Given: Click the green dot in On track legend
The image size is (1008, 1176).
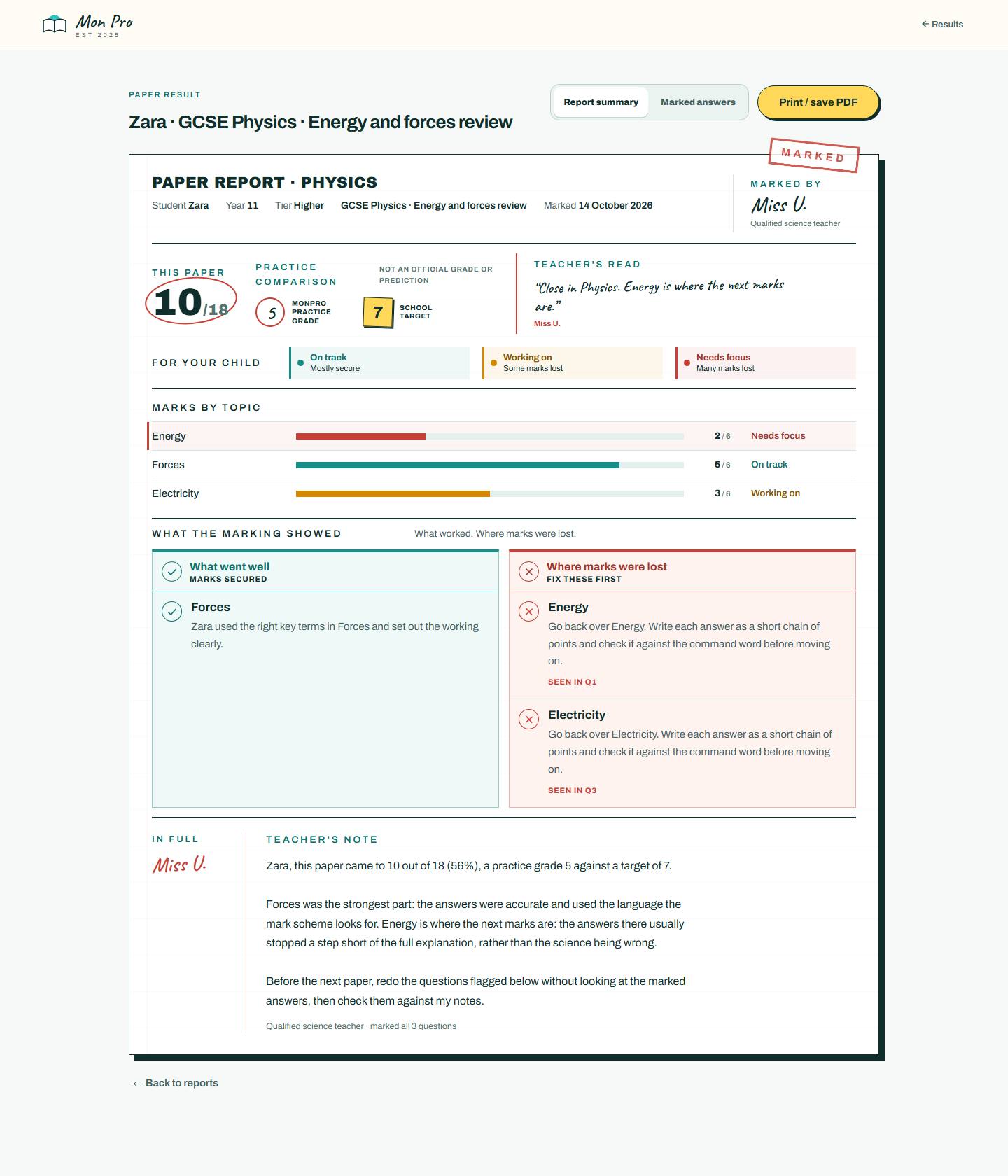Looking at the screenshot, I should click(301, 363).
